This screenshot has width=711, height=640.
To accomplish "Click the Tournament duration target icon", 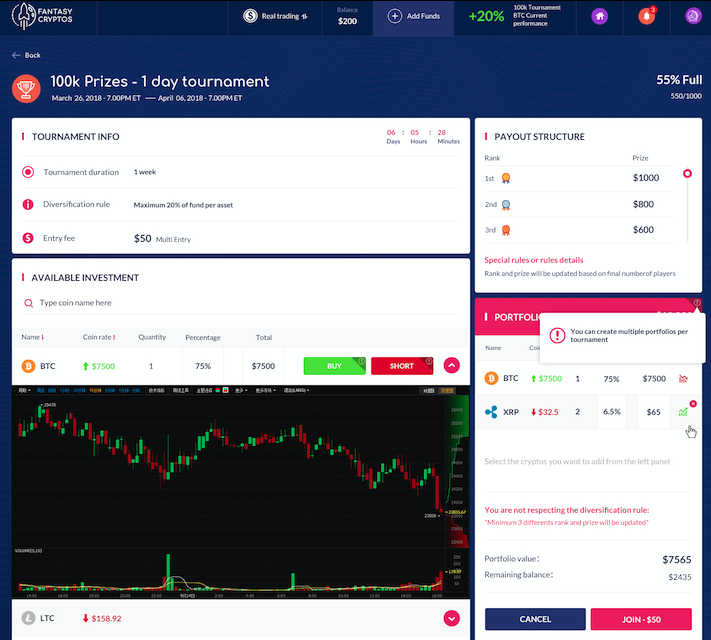I will point(28,172).
